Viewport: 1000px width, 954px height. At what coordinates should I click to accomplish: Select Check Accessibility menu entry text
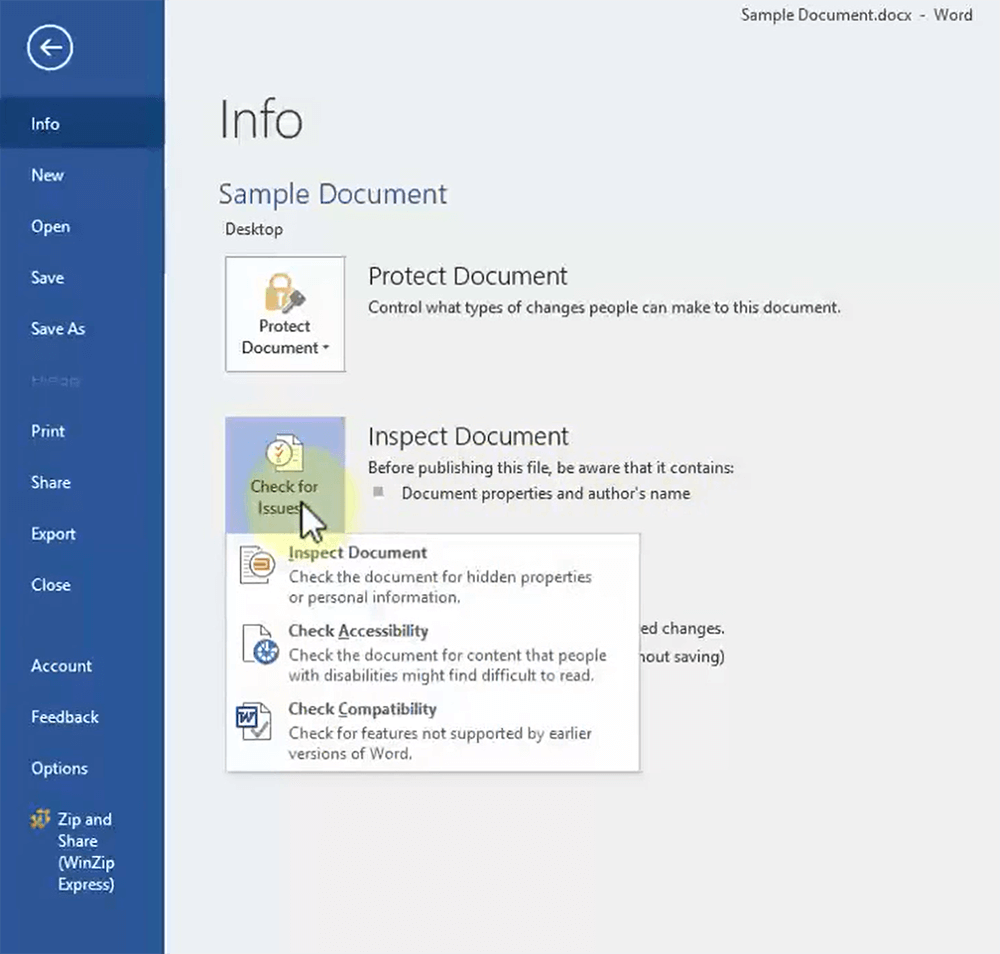tap(358, 631)
